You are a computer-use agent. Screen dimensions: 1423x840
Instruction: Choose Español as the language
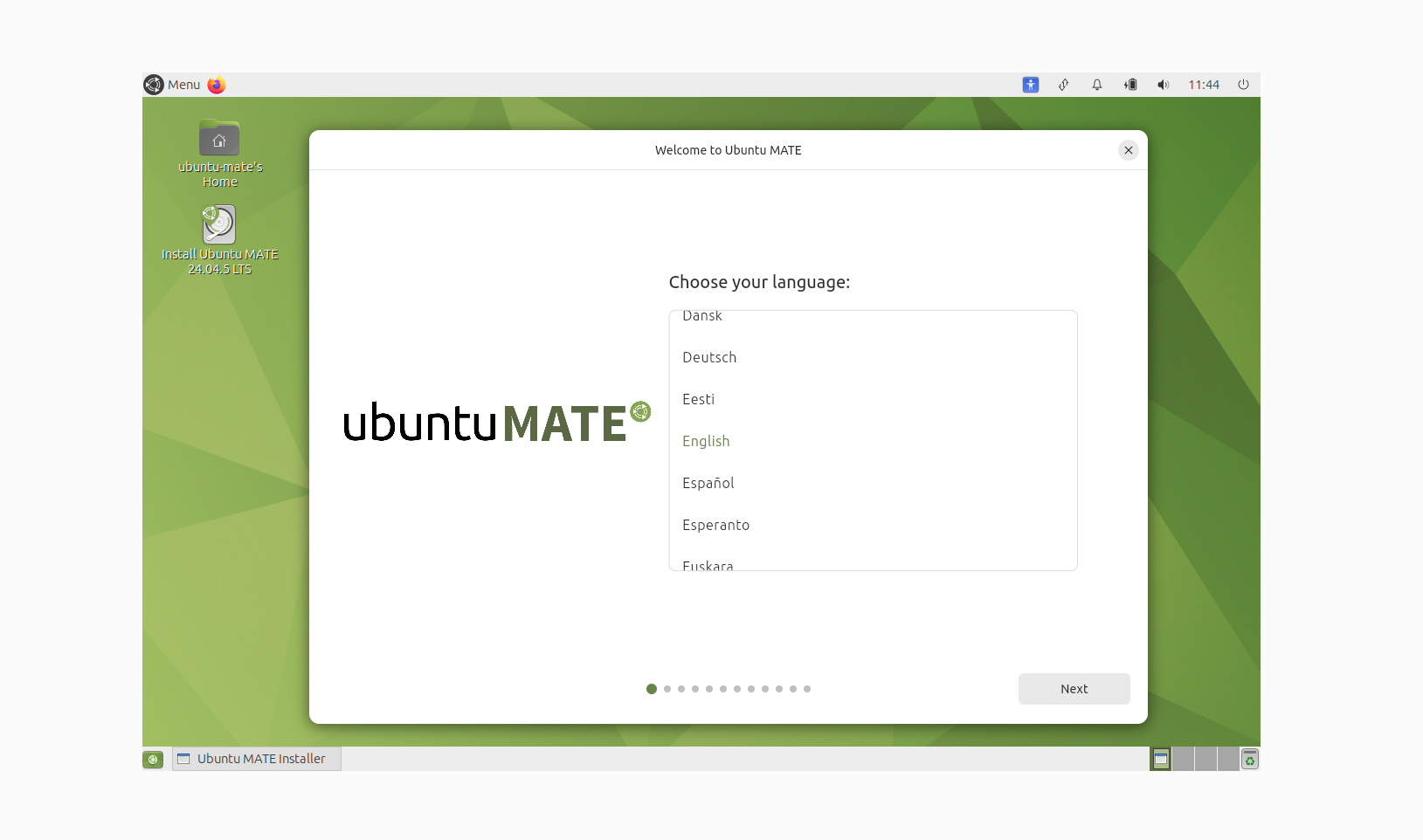(873, 483)
